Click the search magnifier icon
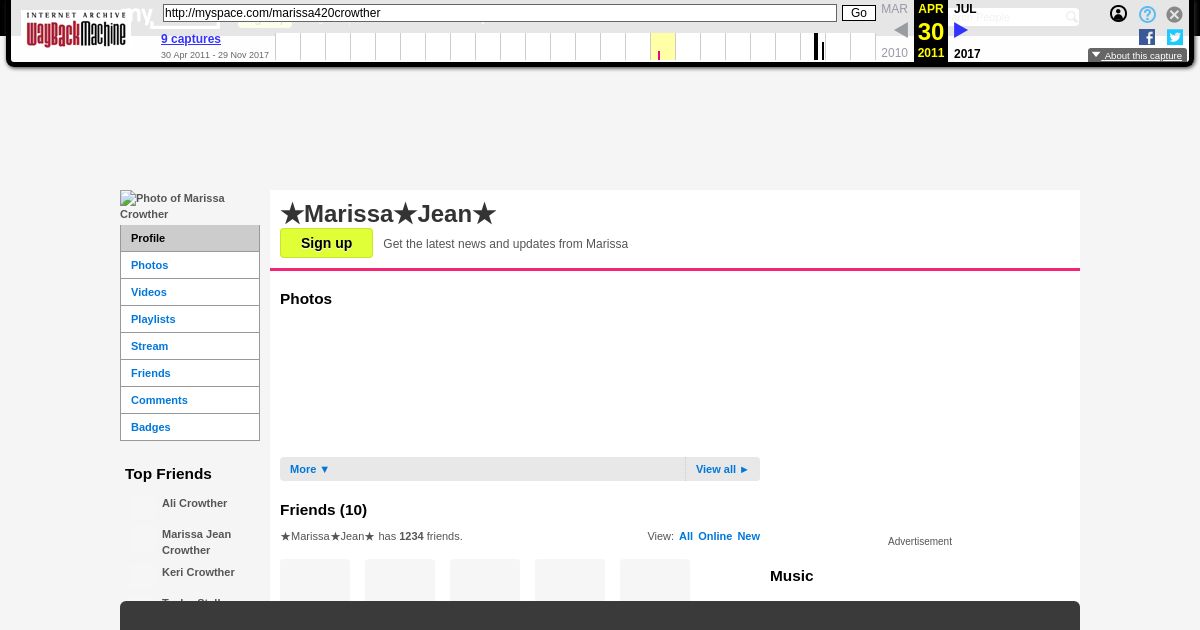 pyautogui.click(x=1071, y=17)
